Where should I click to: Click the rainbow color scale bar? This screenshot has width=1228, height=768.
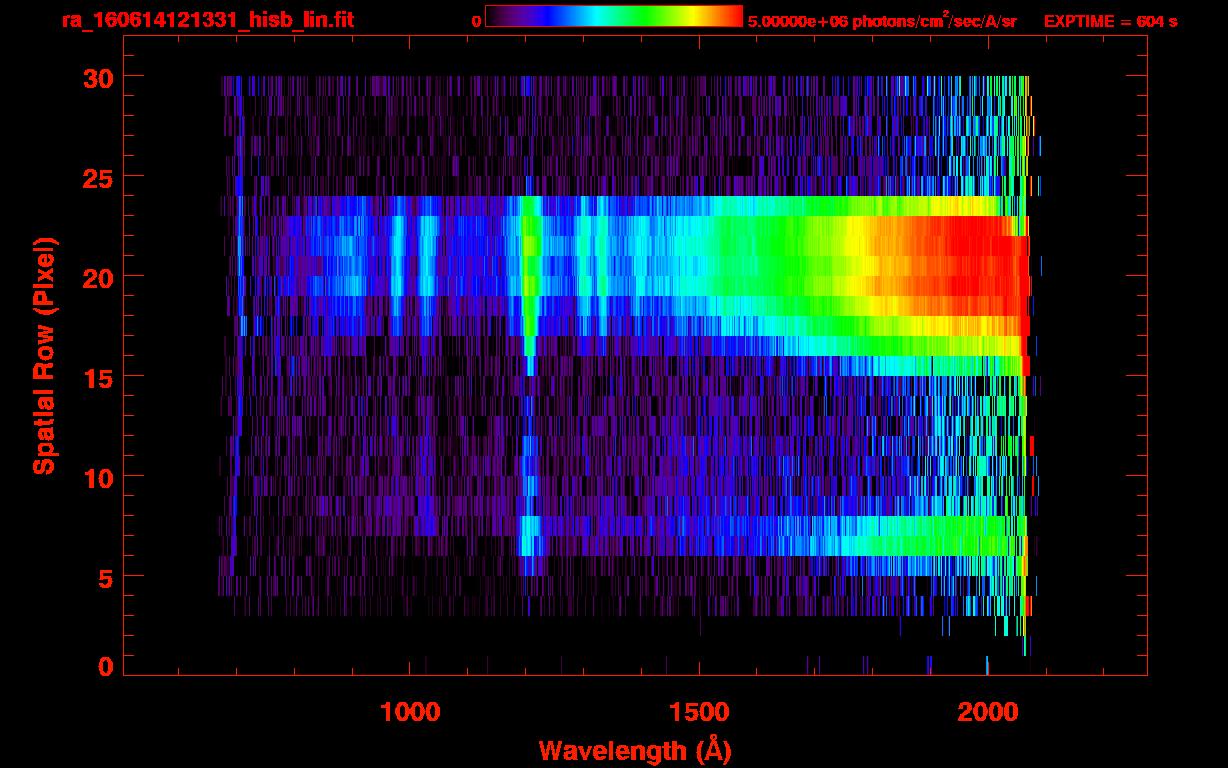pyautogui.click(x=613, y=16)
